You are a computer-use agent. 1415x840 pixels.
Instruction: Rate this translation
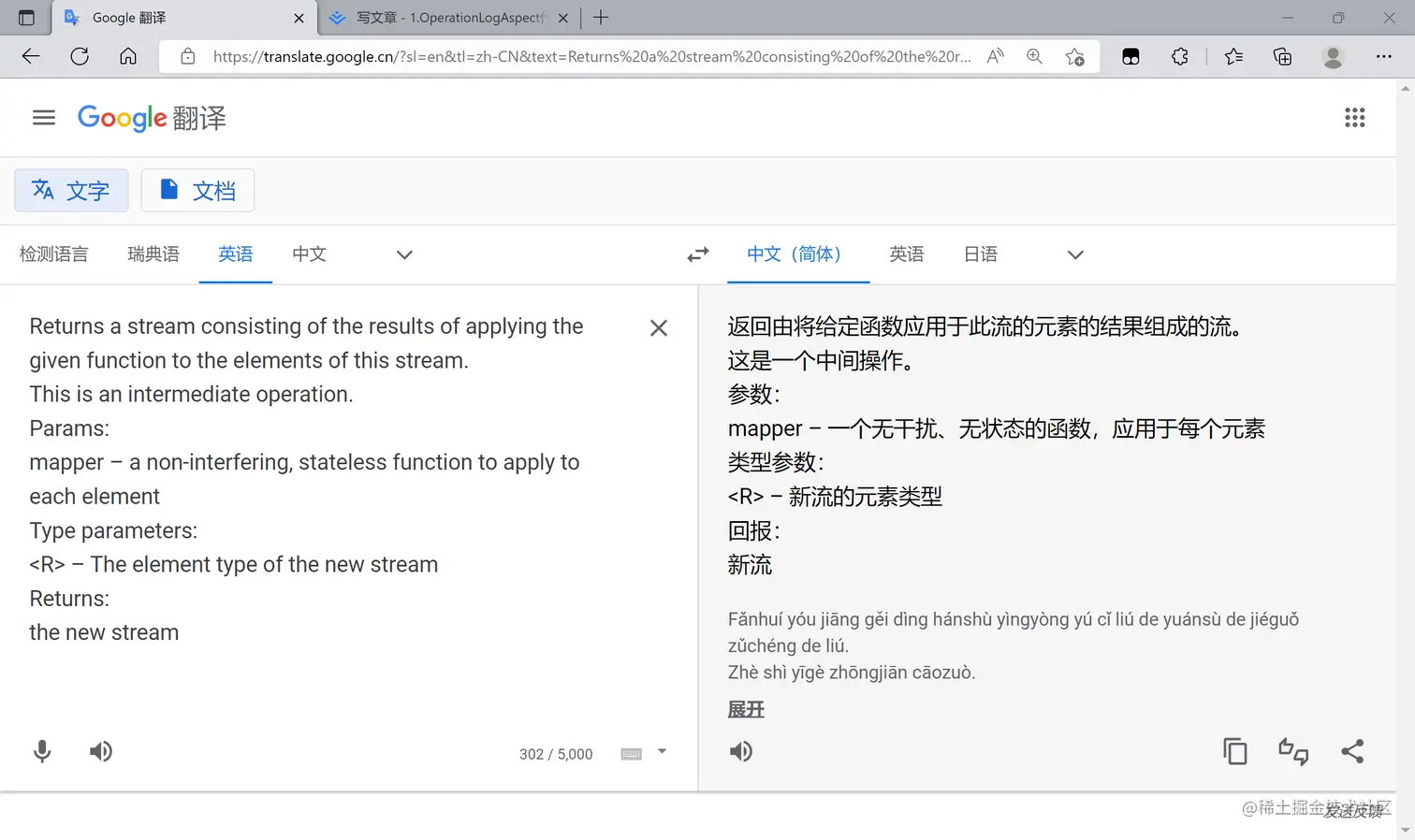pos(1293,751)
